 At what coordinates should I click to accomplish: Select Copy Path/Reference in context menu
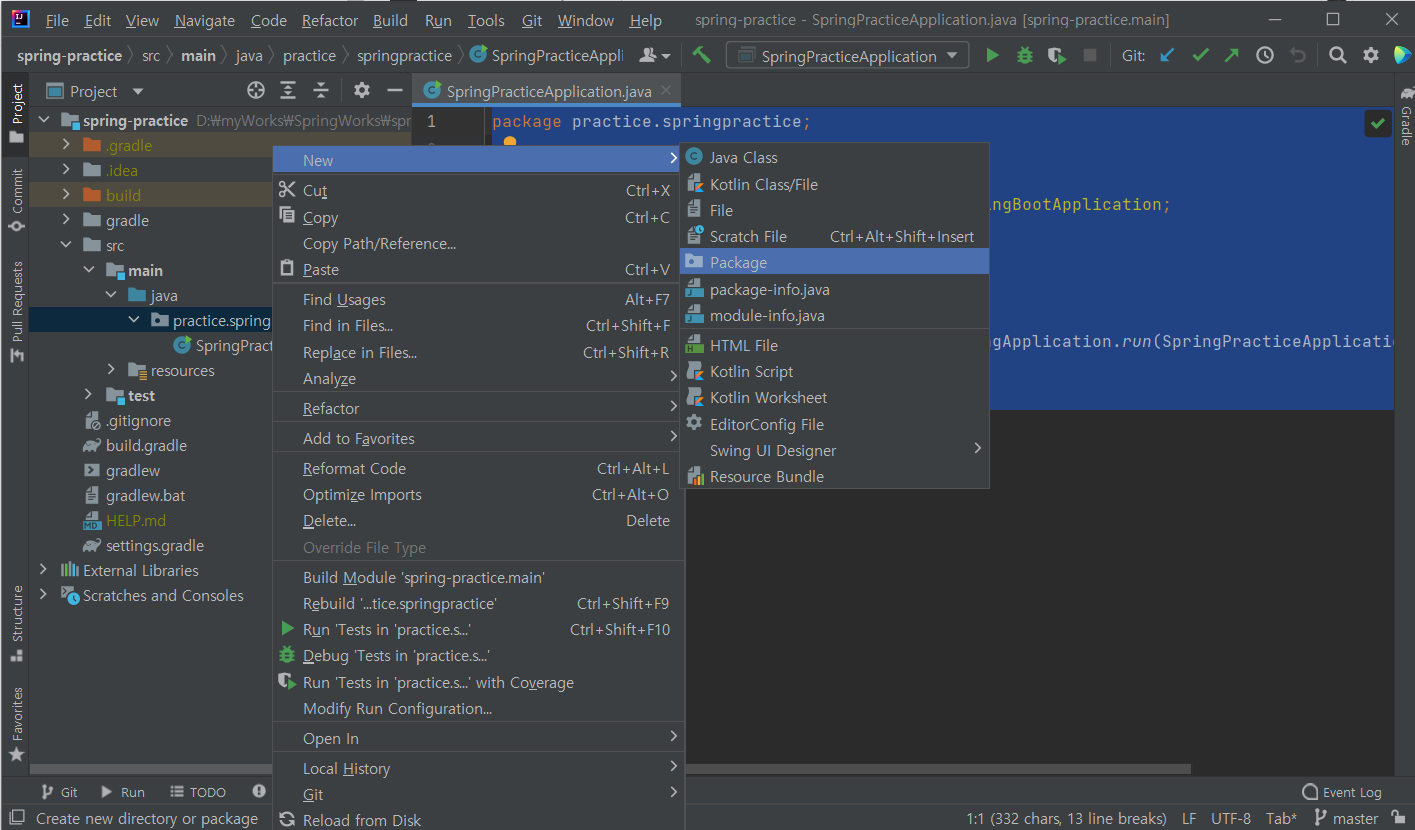pyautogui.click(x=478, y=243)
